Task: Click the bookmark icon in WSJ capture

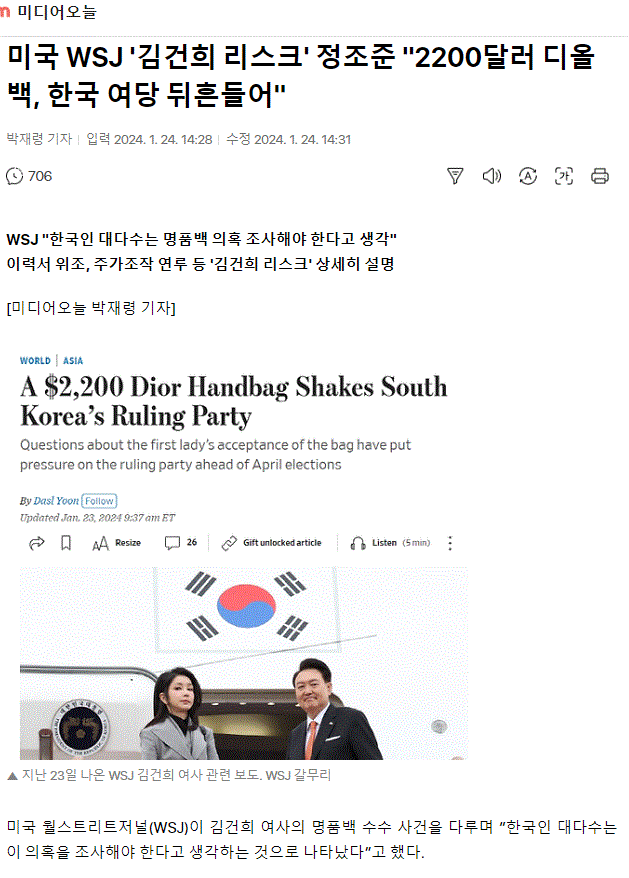Action: [66, 543]
